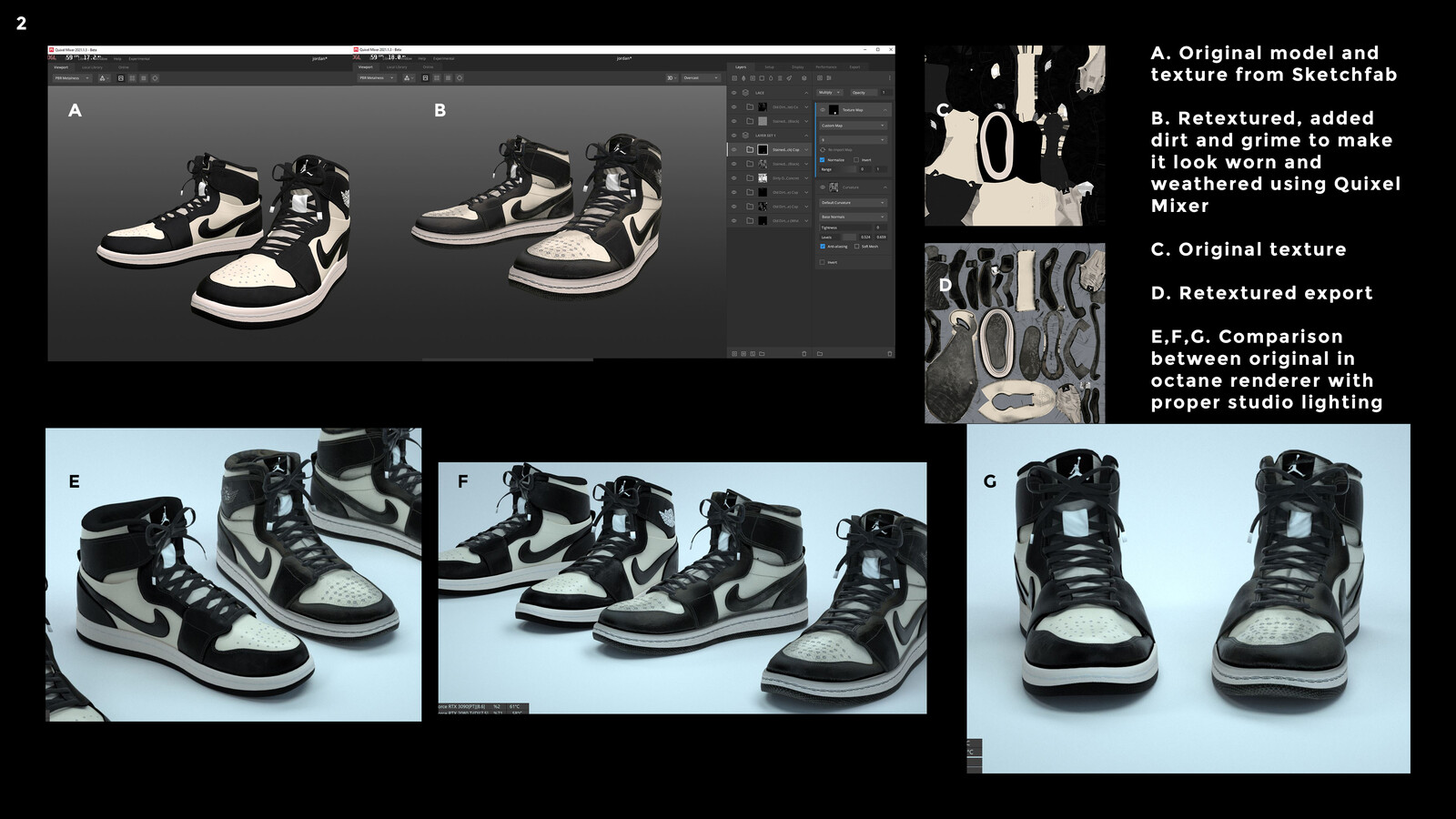Click the paint brush icon in layers toolbar

tap(789, 78)
